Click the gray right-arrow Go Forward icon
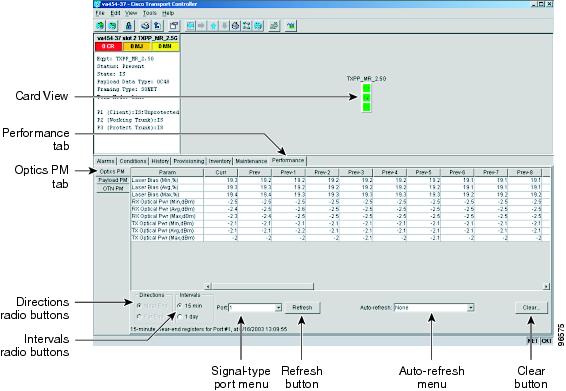This screenshot has width=566, height=391. (x=202, y=26)
